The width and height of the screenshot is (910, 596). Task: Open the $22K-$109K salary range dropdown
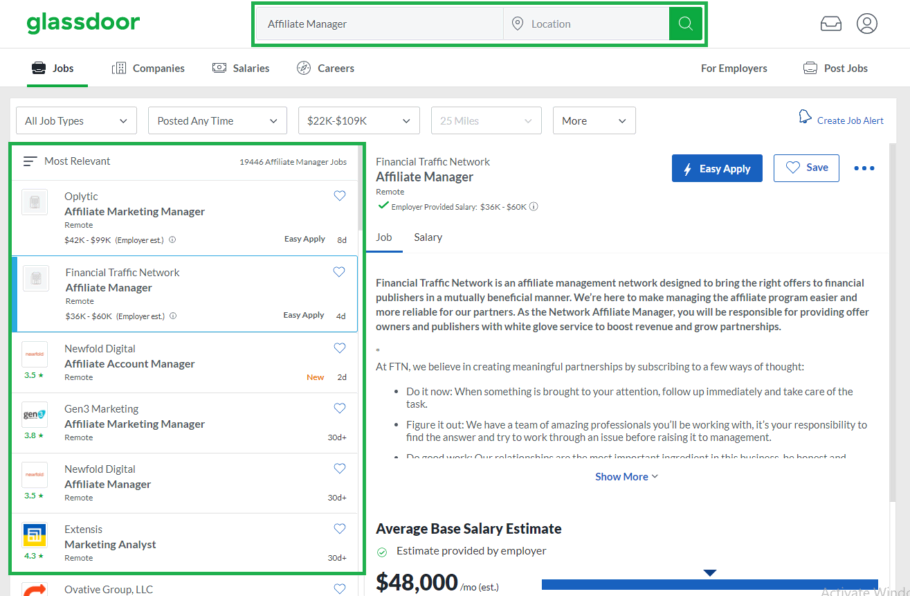[359, 121]
